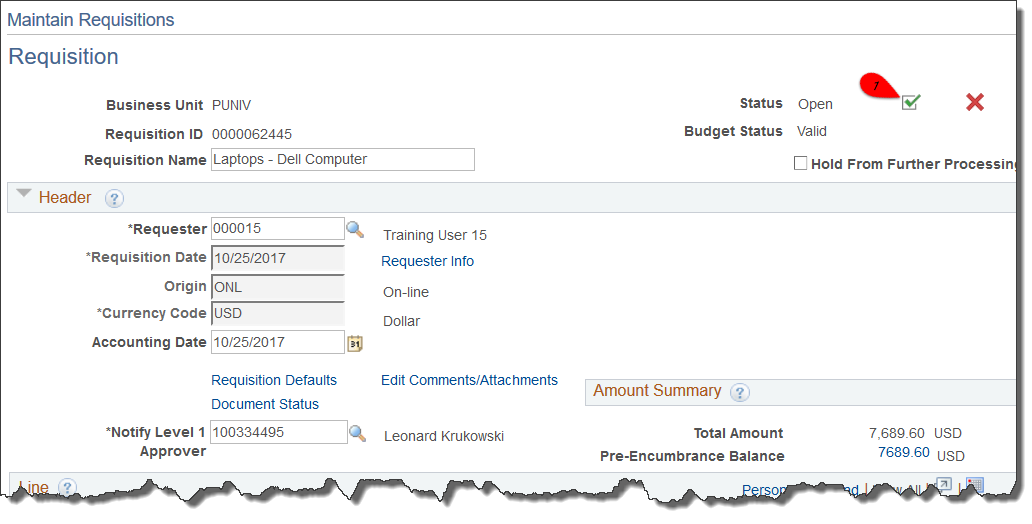Click the Pre-Encumbrance Balance amount link
Viewport: 1032px width, 524px height.
click(x=903, y=452)
